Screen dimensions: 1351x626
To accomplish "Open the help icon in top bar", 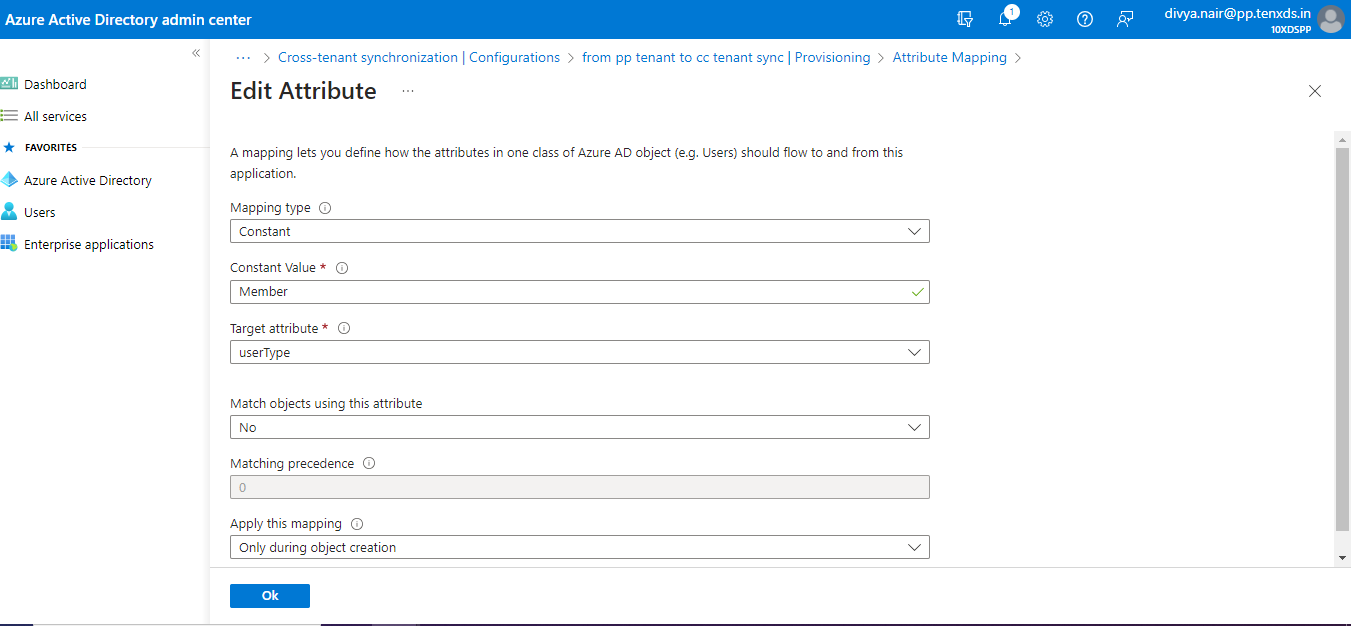I will pyautogui.click(x=1084, y=19).
